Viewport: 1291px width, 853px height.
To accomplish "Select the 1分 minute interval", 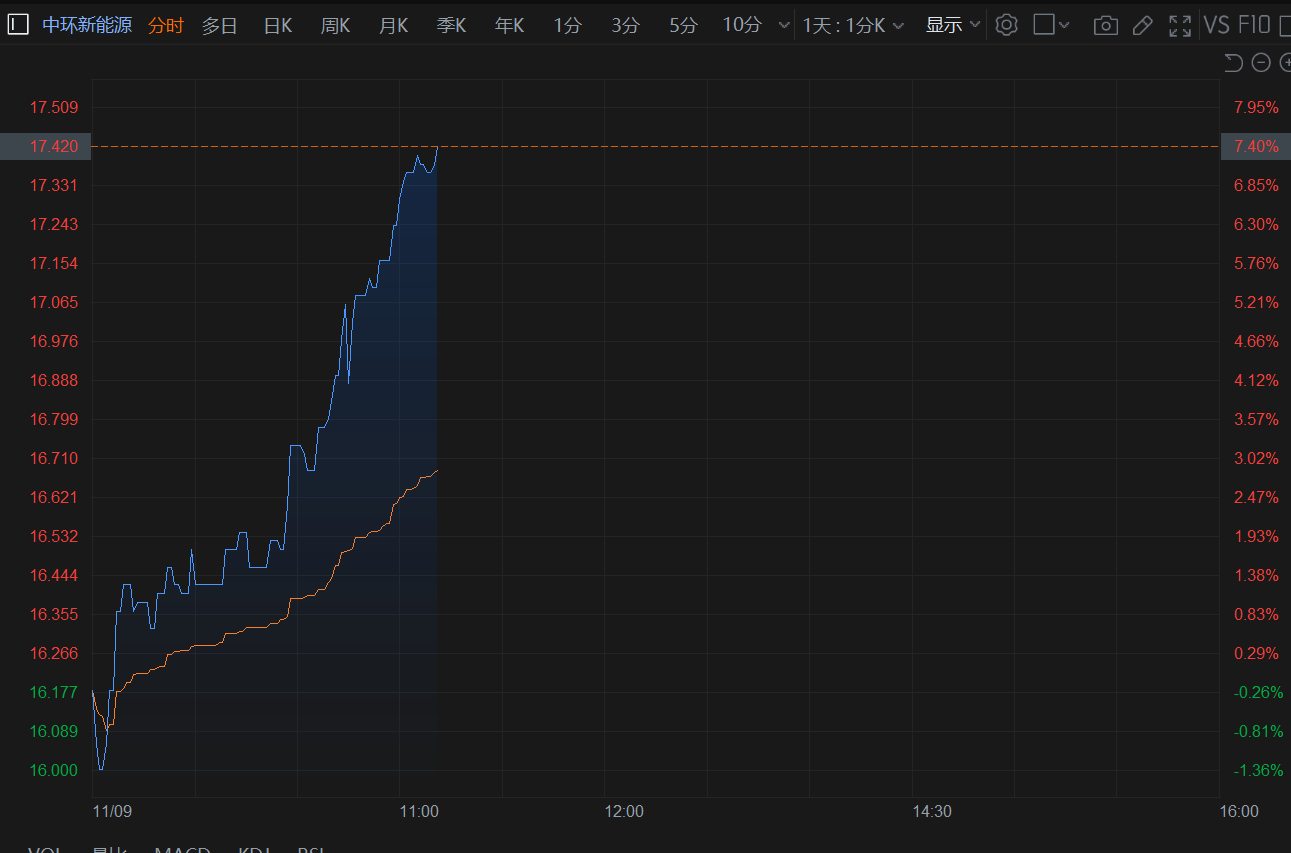I will [x=567, y=25].
